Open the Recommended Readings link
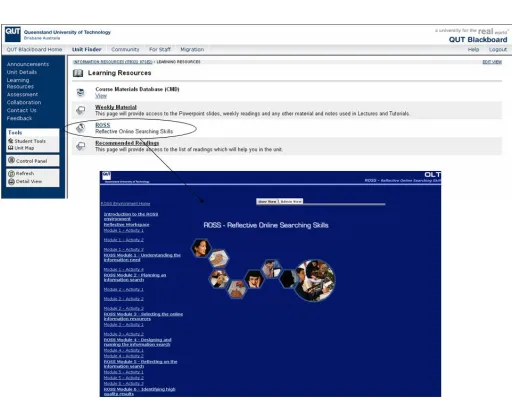Image resolution: width=512 pixels, height=400 pixels. [127, 143]
